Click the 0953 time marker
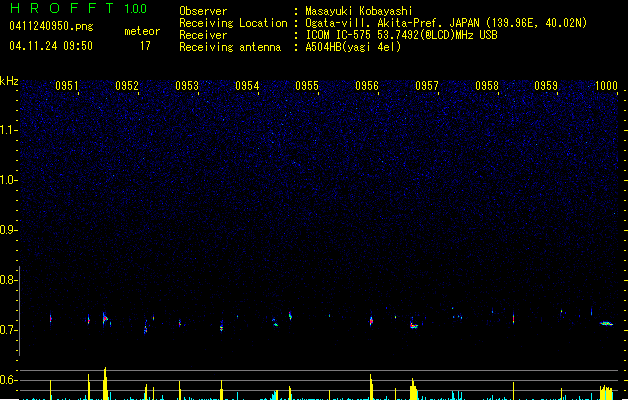The image size is (629, 400). (x=187, y=86)
